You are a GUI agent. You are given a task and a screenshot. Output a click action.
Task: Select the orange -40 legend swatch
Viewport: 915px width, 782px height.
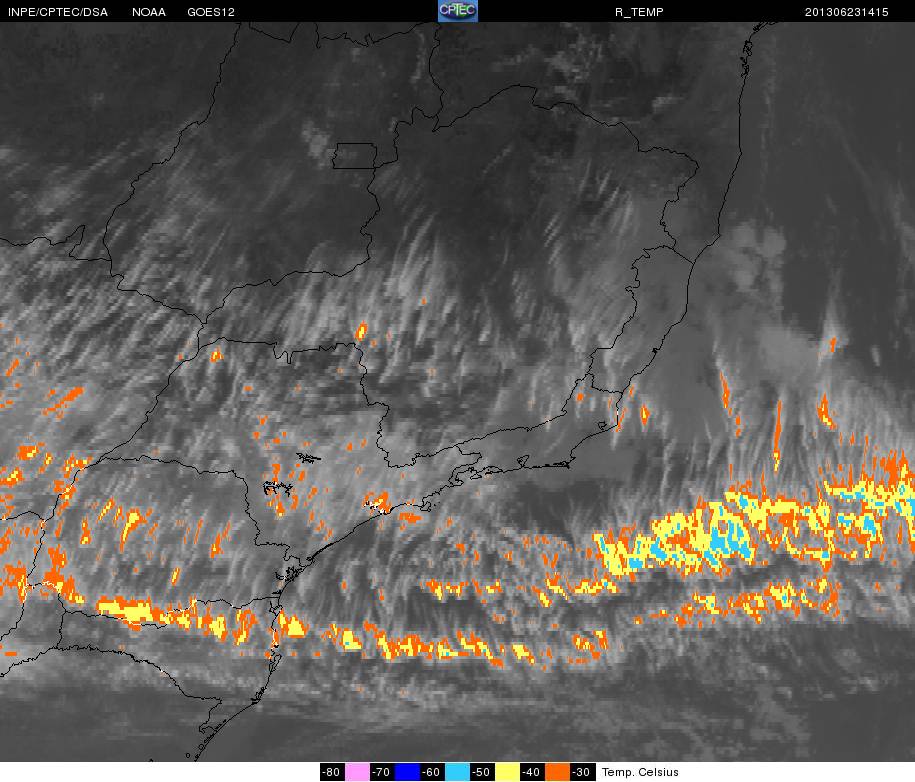[557, 772]
